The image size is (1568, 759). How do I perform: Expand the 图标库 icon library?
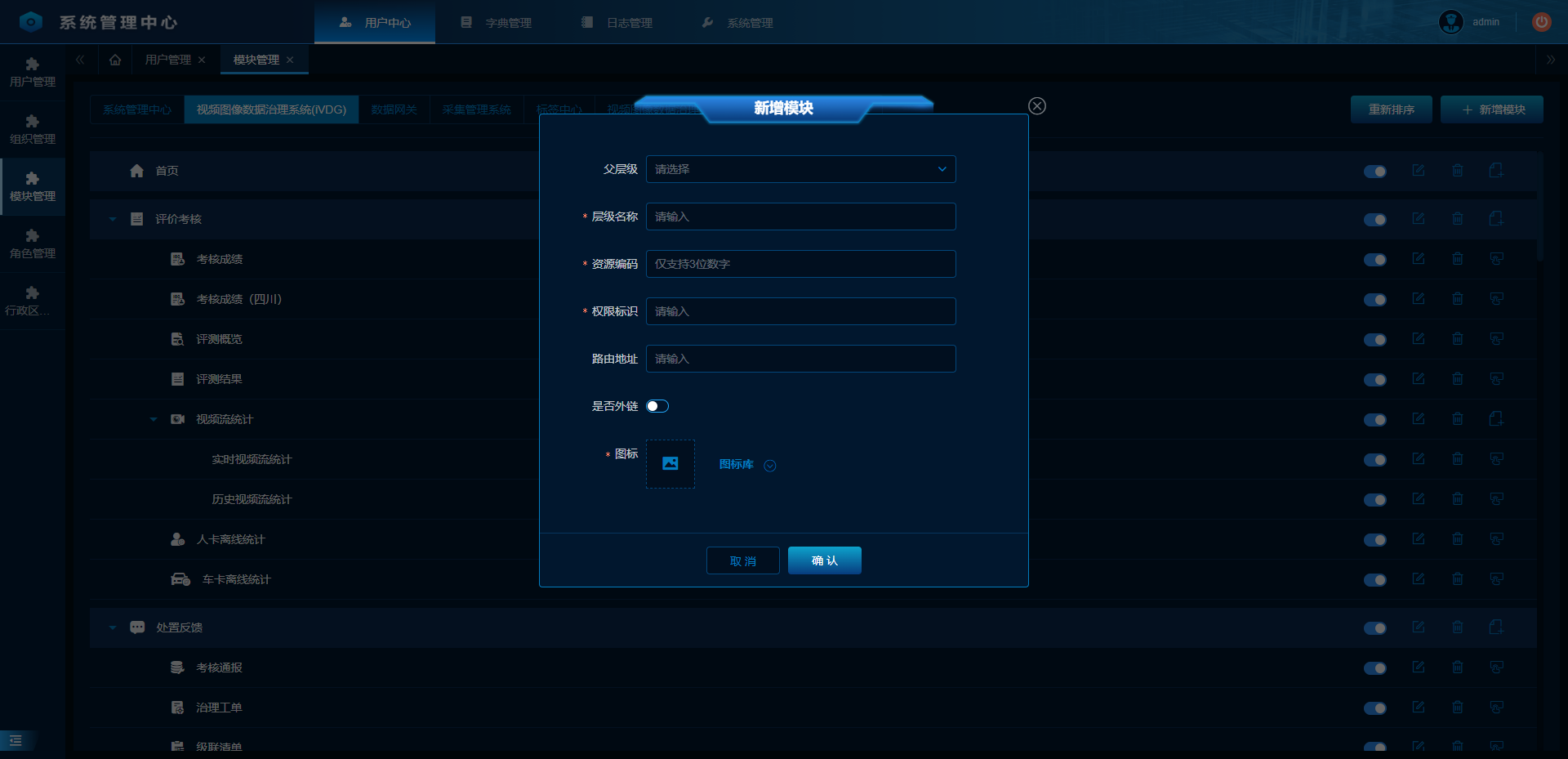747,465
